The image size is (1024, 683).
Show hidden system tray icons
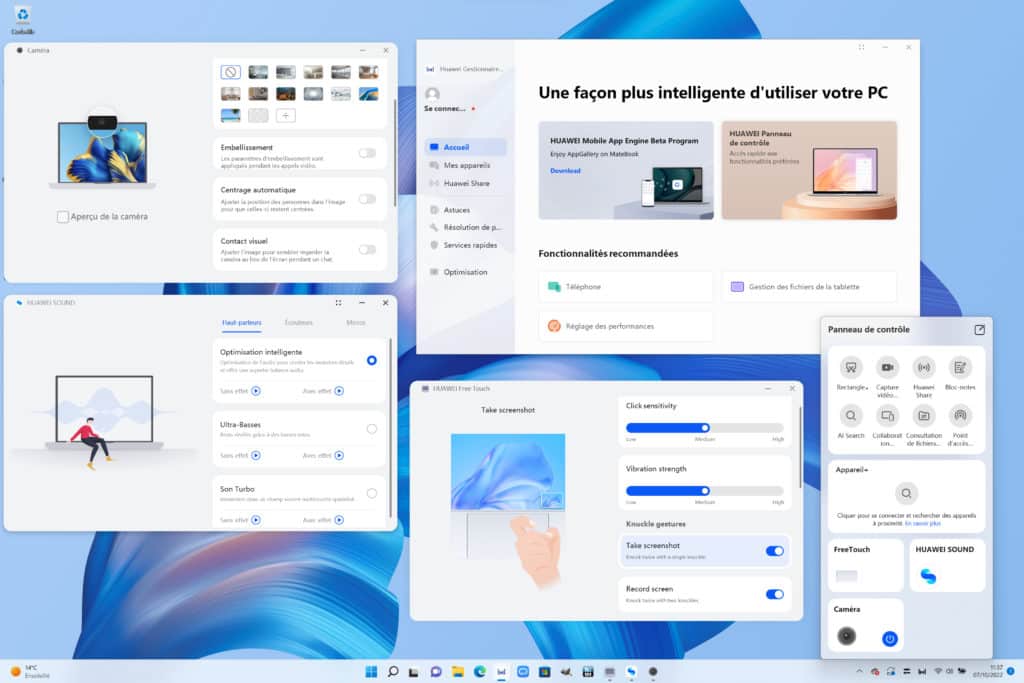coord(859,671)
